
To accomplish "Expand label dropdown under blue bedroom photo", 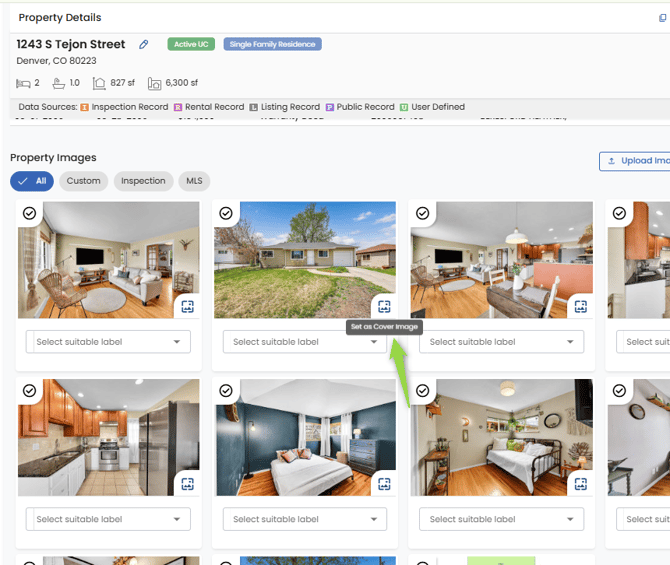I will (x=304, y=519).
